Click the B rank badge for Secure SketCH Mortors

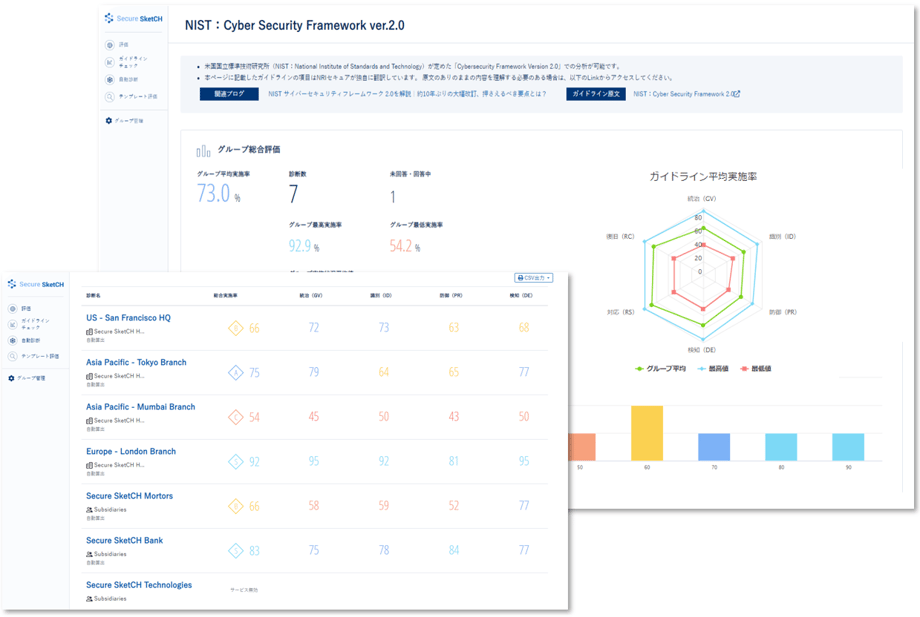pyautogui.click(x=236, y=506)
